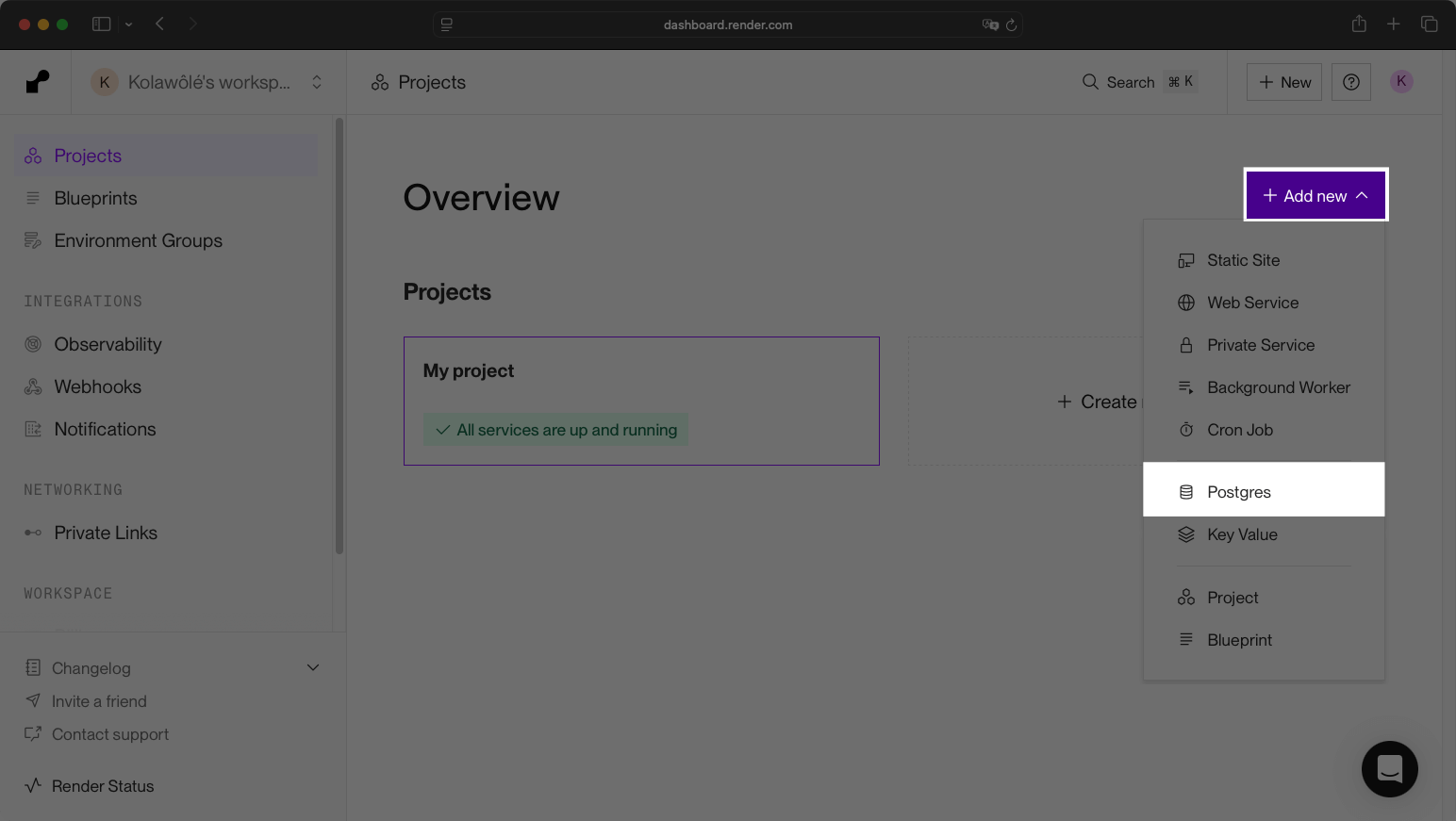1456x821 pixels.
Task: Click the magnifying glass search icon
Action: 1090,82
